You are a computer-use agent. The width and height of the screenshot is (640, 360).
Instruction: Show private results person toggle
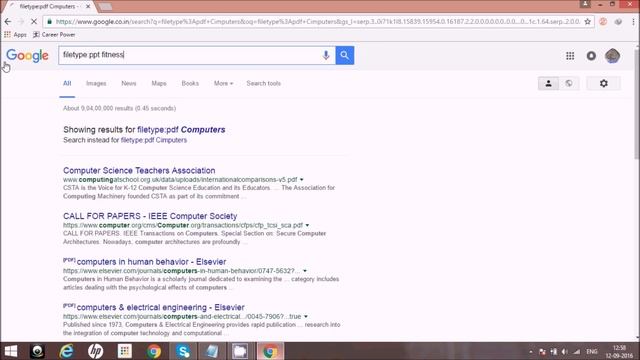point(548,83)
